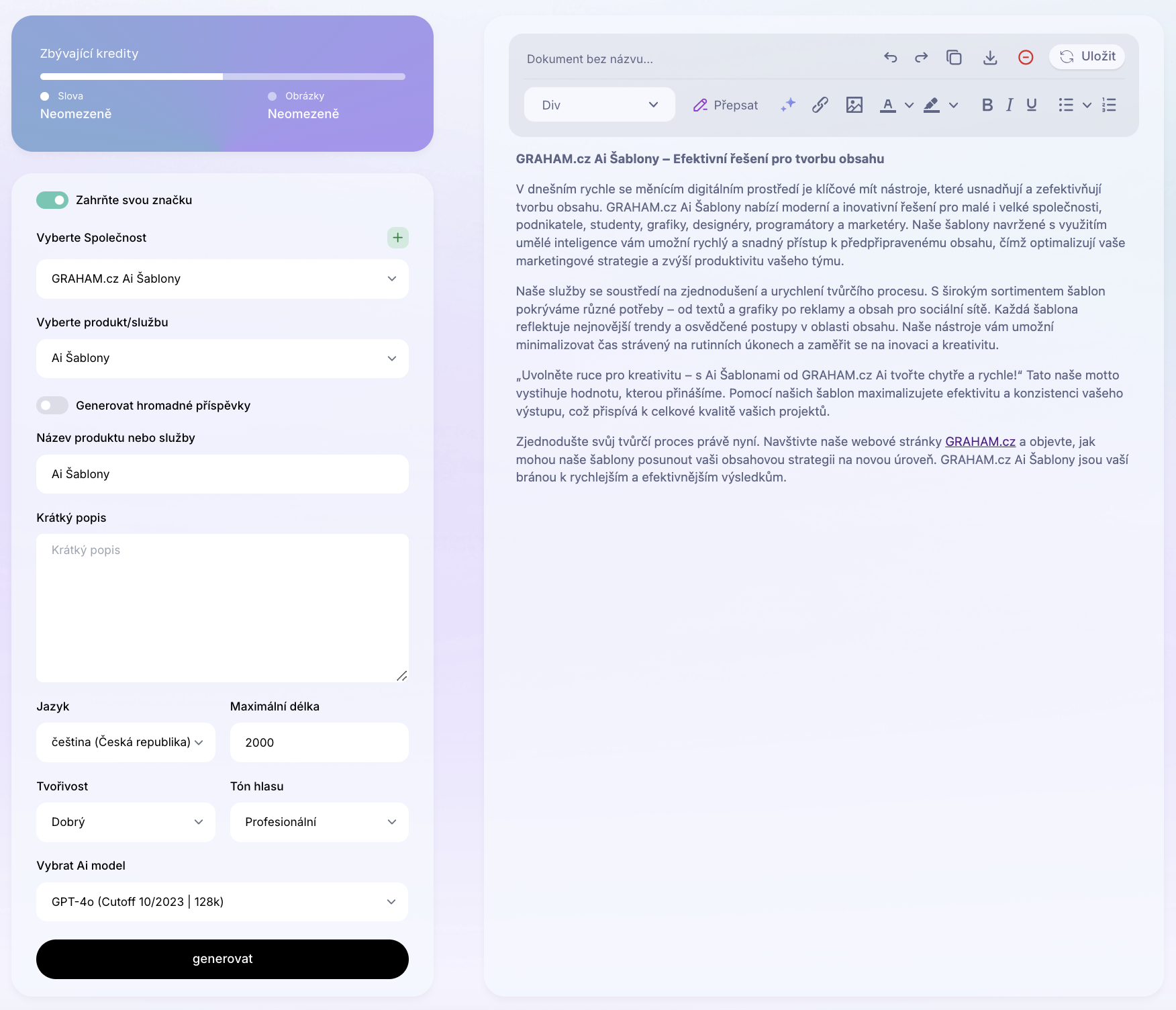Undo the last edit in the editor
Screen dimensions: 1176x1010
[x=890, y=58]
